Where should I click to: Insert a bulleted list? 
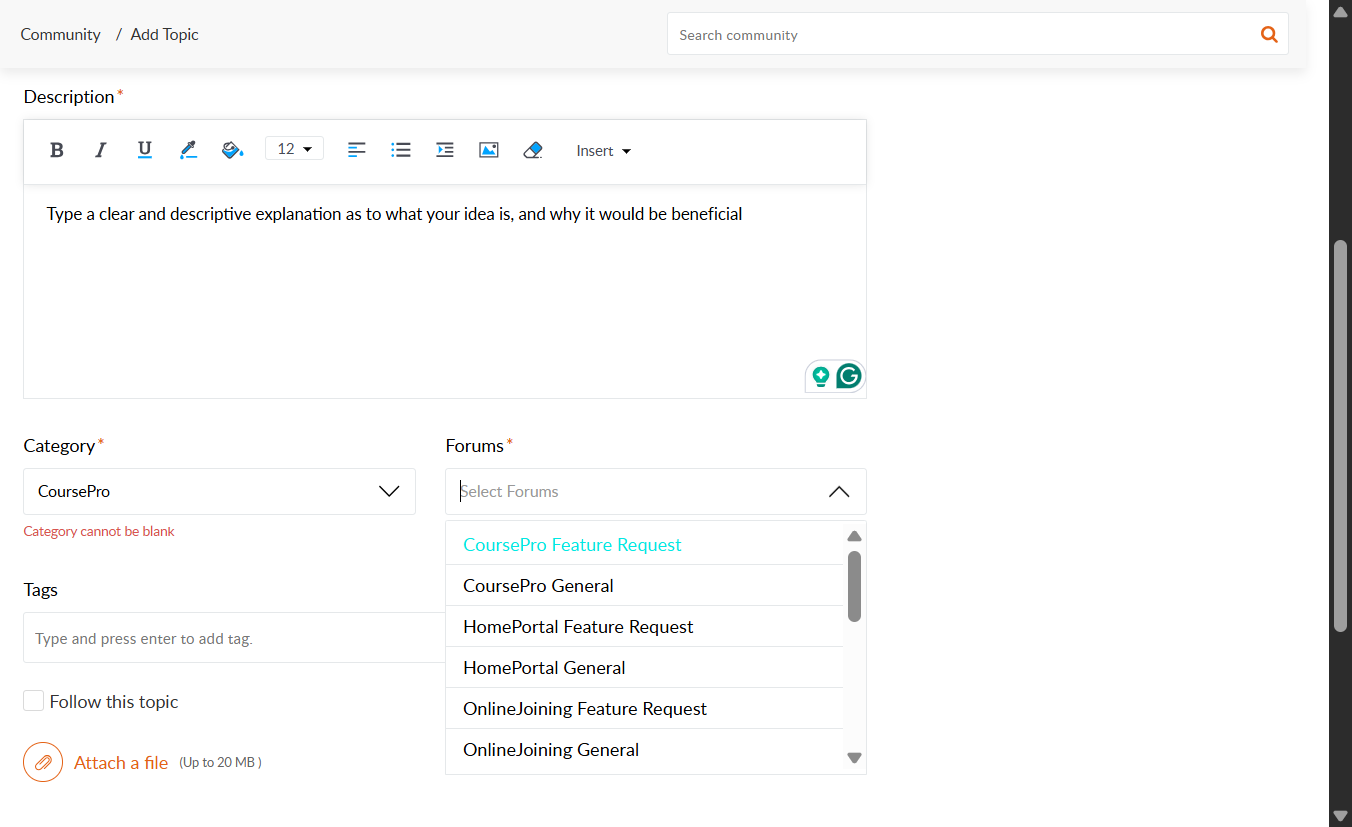point(401,150)
